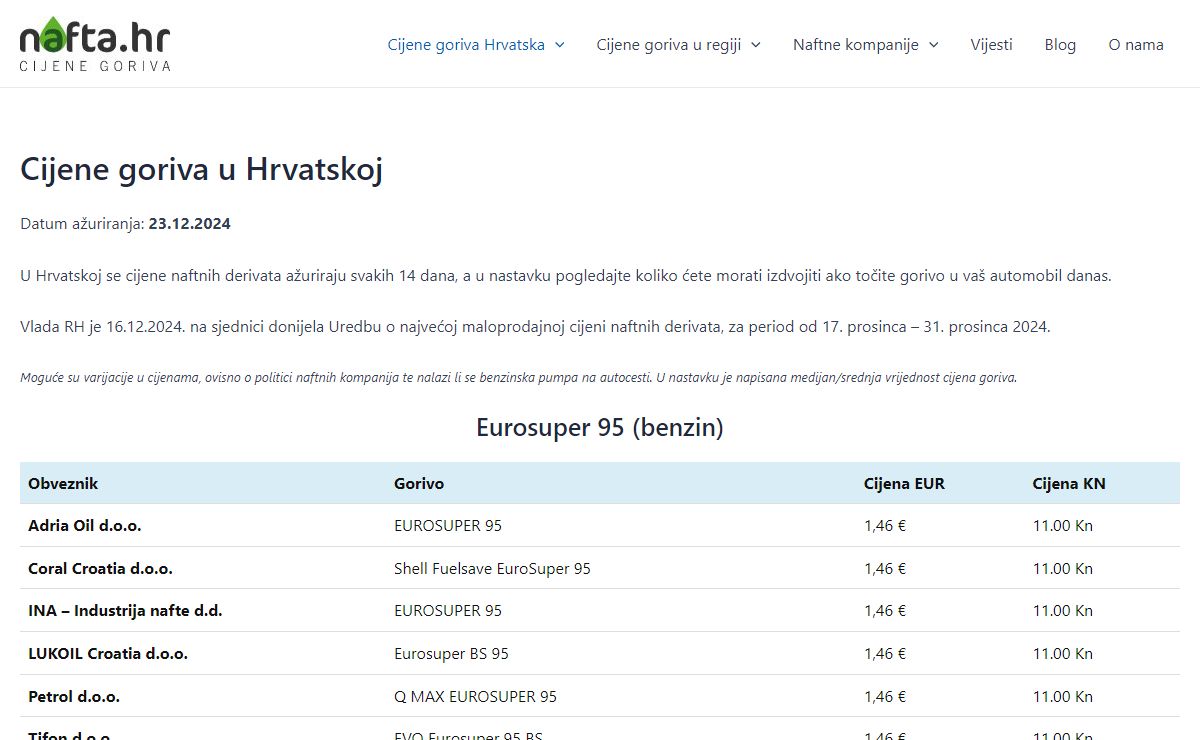Viewport: 1200px width, 740px height.
Task: Click the Cijena EUR column header
Action: tap(904, 484)
